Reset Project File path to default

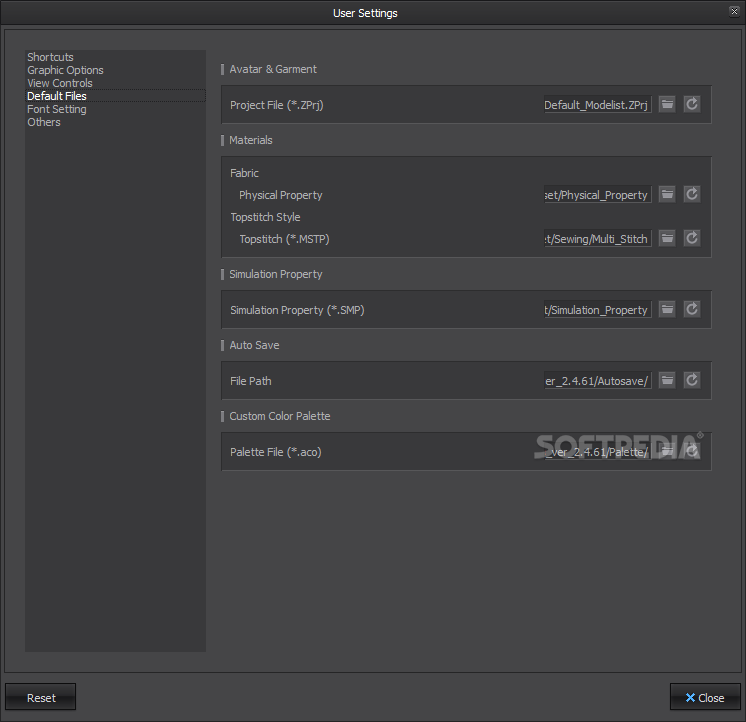(692, 104)
